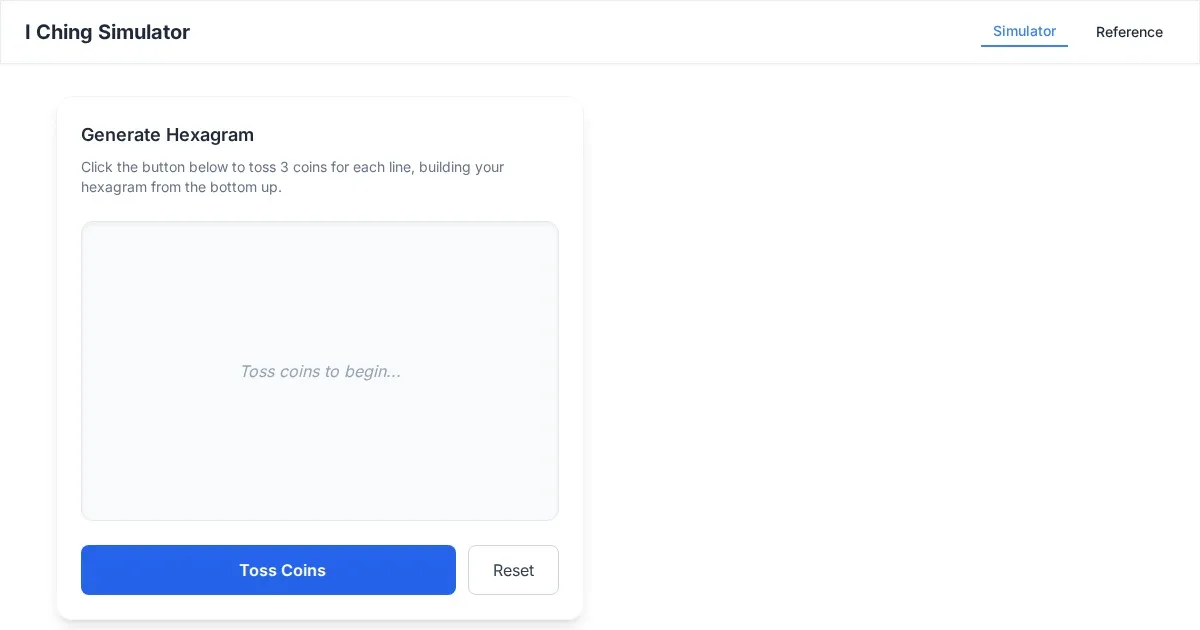This screenshot has height=630, width=1200.
Task: Click the I Ching Simulator title
Action: (107, 32)
